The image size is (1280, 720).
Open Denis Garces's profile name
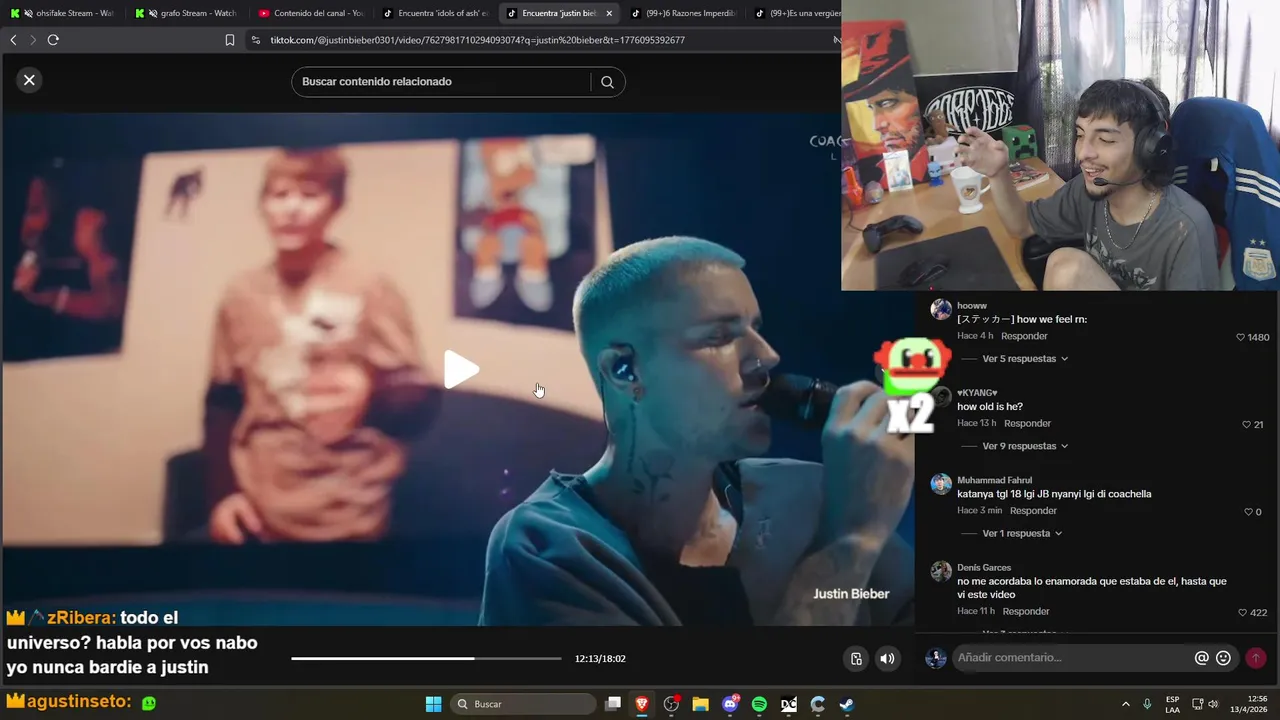[x=984, y=567]
